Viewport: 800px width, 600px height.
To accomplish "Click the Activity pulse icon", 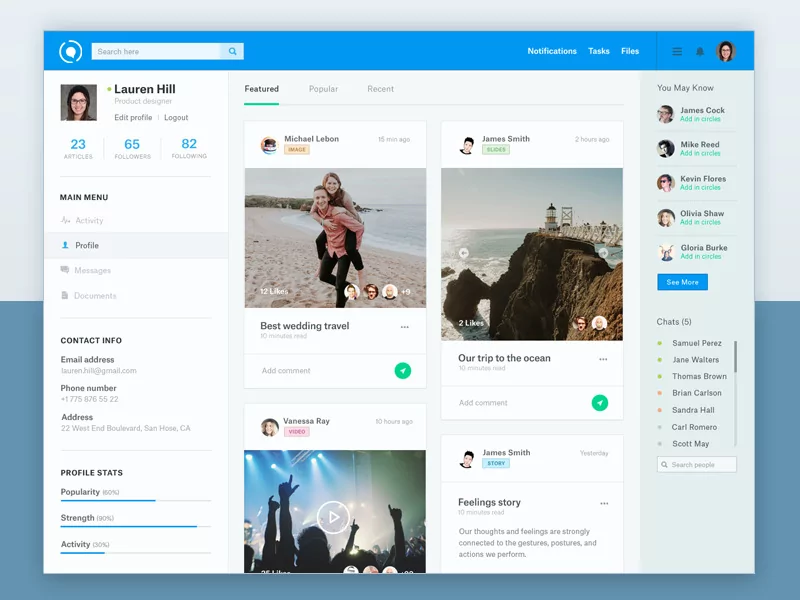I will 65,220.
